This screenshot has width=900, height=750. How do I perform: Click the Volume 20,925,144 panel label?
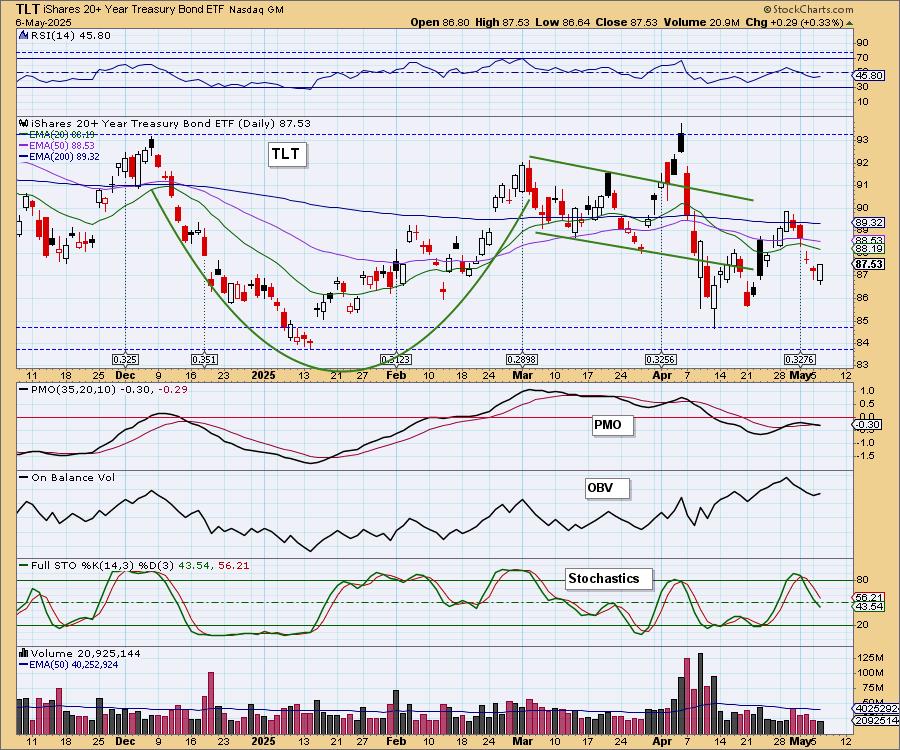pos(85,654)
